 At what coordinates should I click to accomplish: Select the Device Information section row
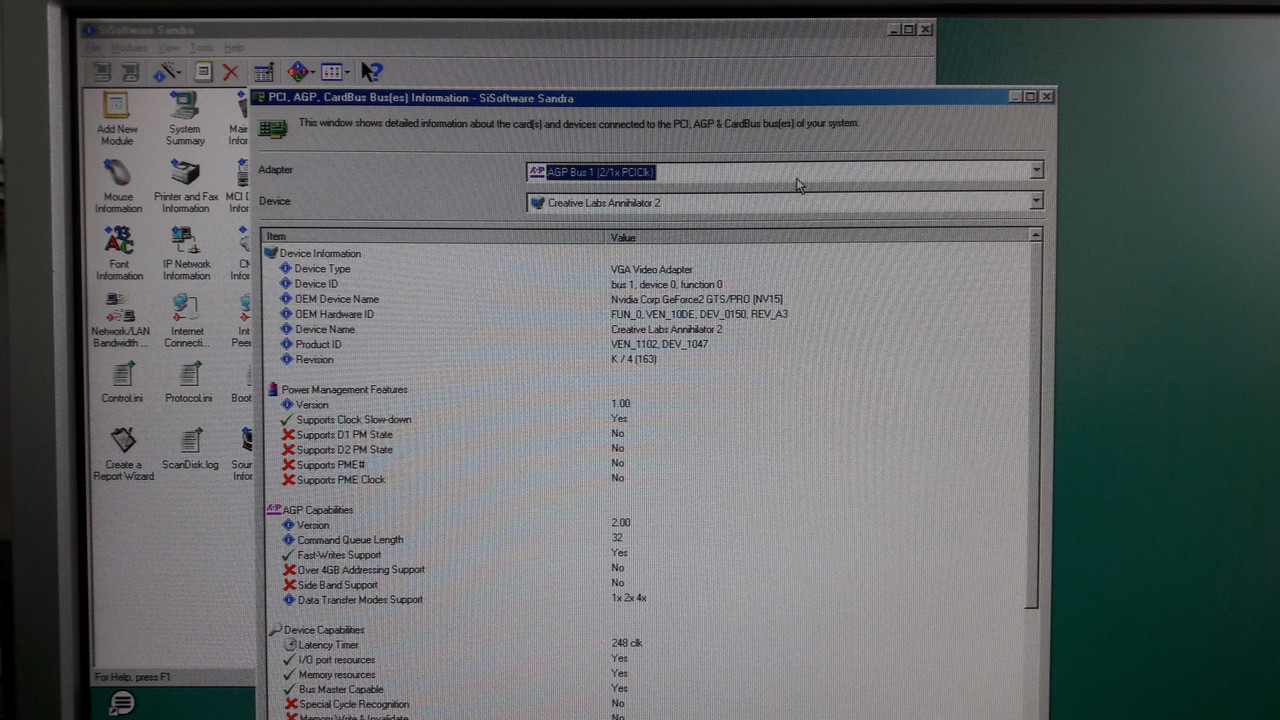[644, 254]
